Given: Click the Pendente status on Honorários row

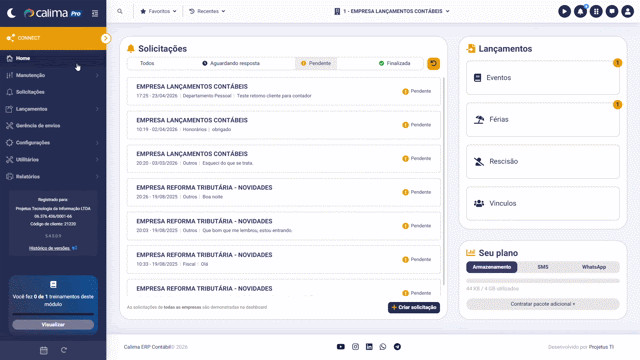Looking at the screenshot, I should click(x=417, y=125).
